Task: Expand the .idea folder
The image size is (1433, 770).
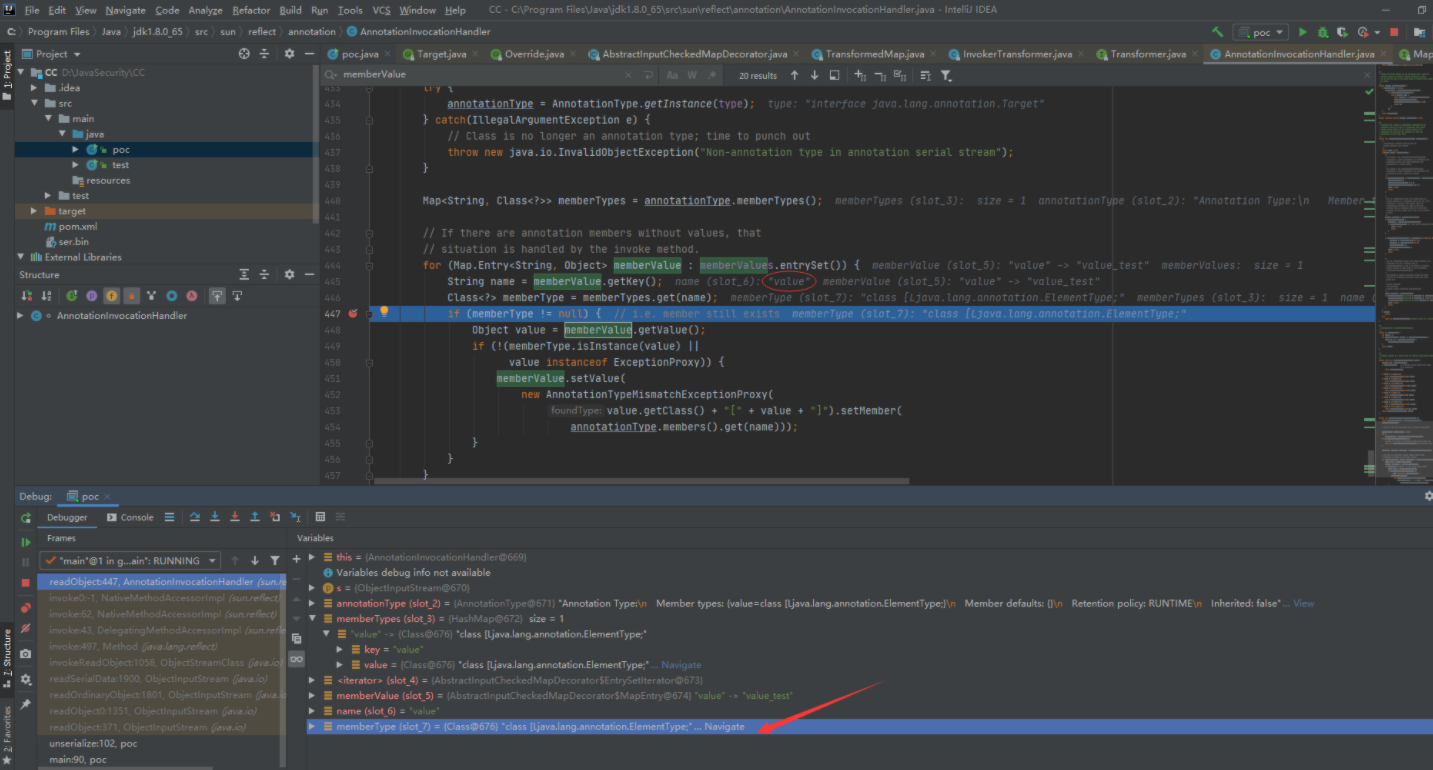Action: (x=36, y=88)
